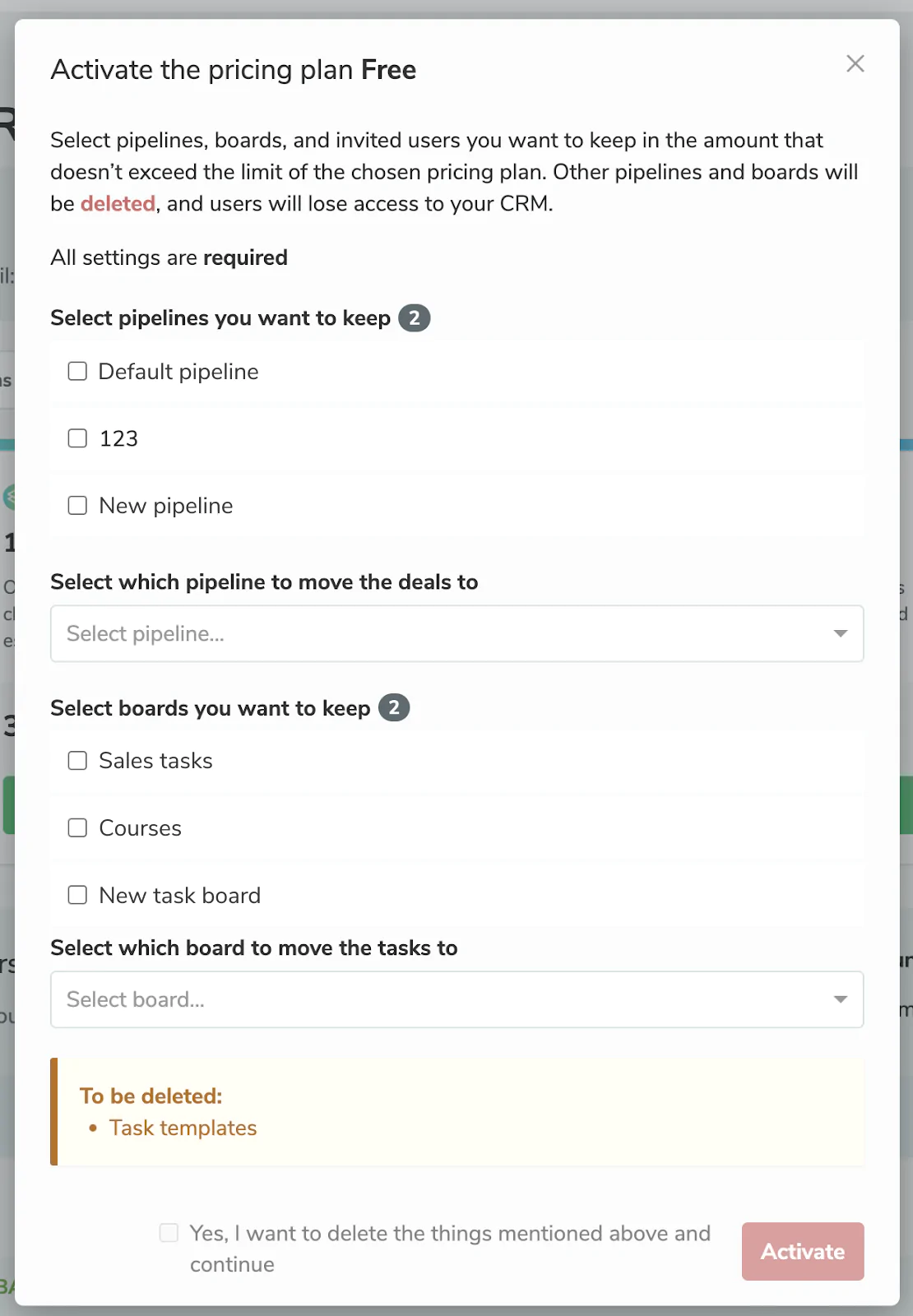Click the Courses label text
913x1316 pixels.
coord(141,828)
